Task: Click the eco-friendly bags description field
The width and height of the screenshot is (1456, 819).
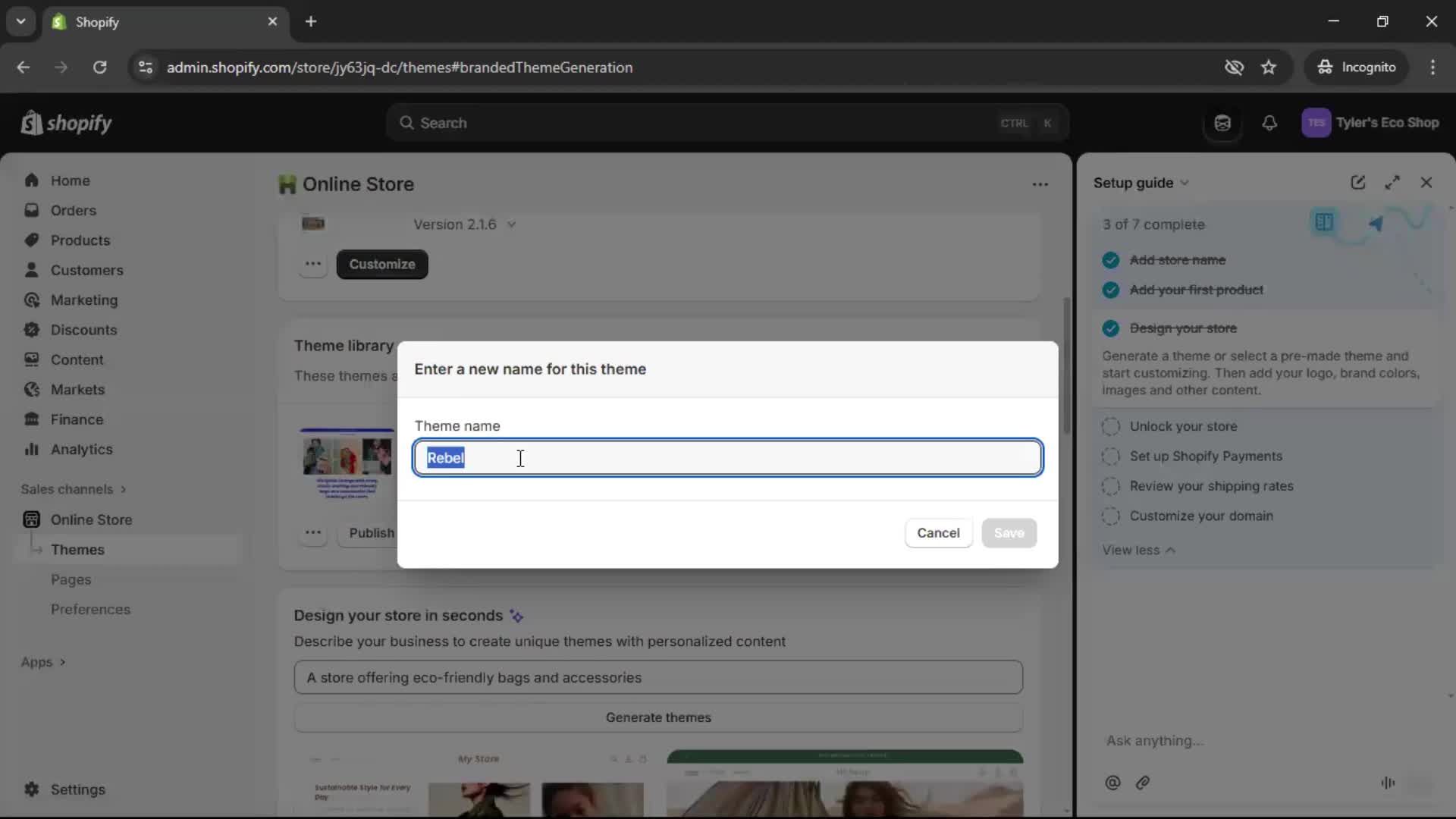Action: (x=657, y=677)
